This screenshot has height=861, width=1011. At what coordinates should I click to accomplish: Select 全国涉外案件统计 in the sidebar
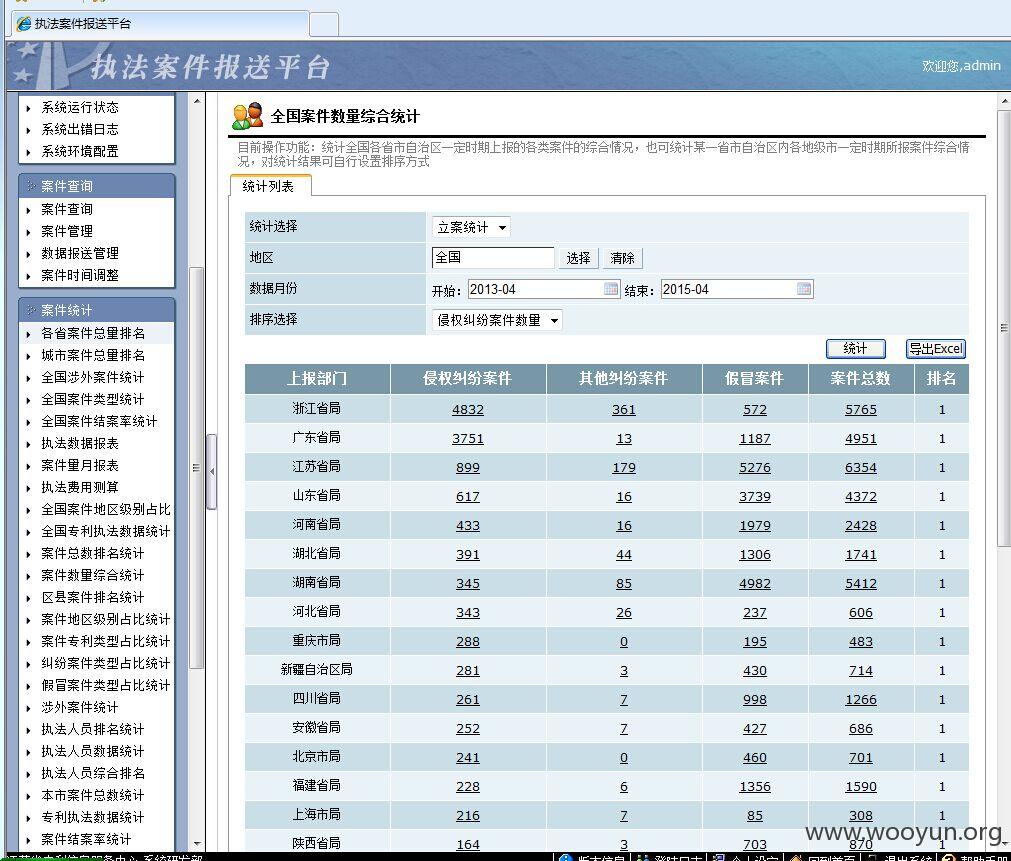click(x=93, y=377)
